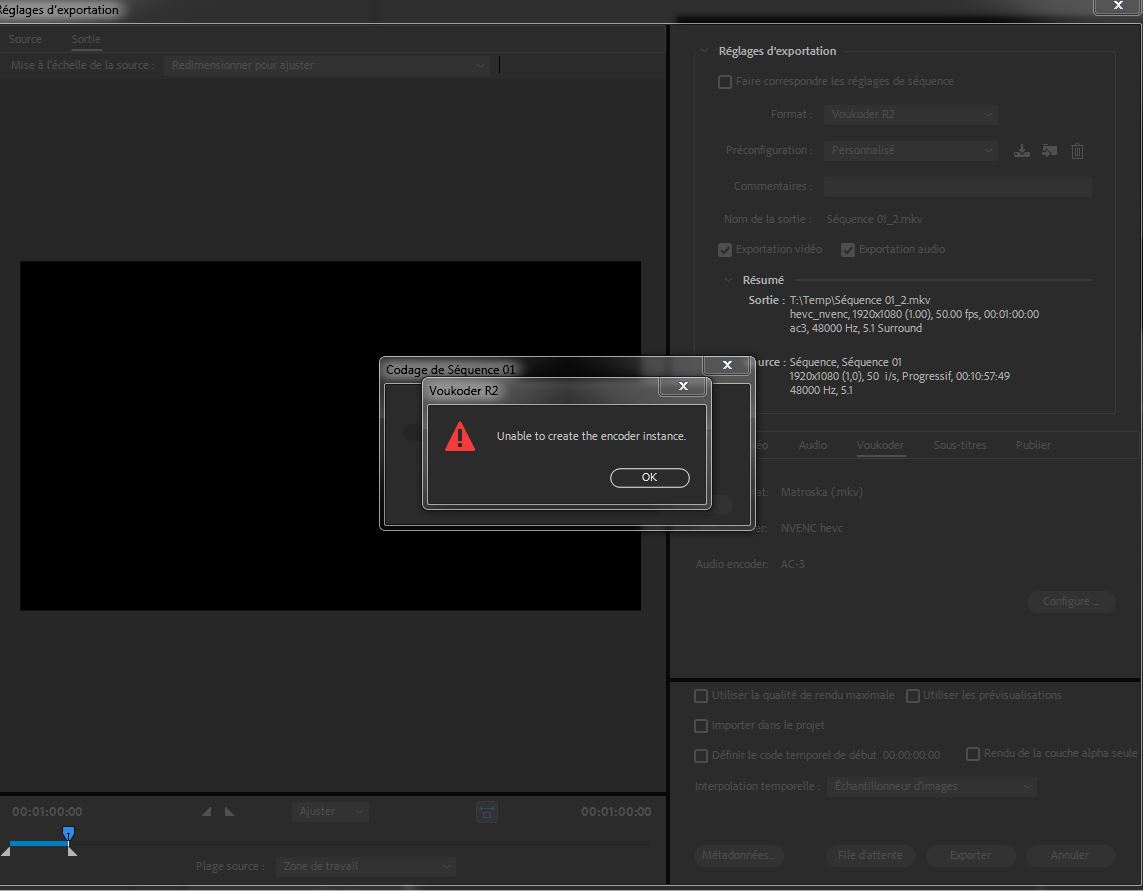
Task: Close the Codage de Séquence 01 window
Action: (727, 366)
